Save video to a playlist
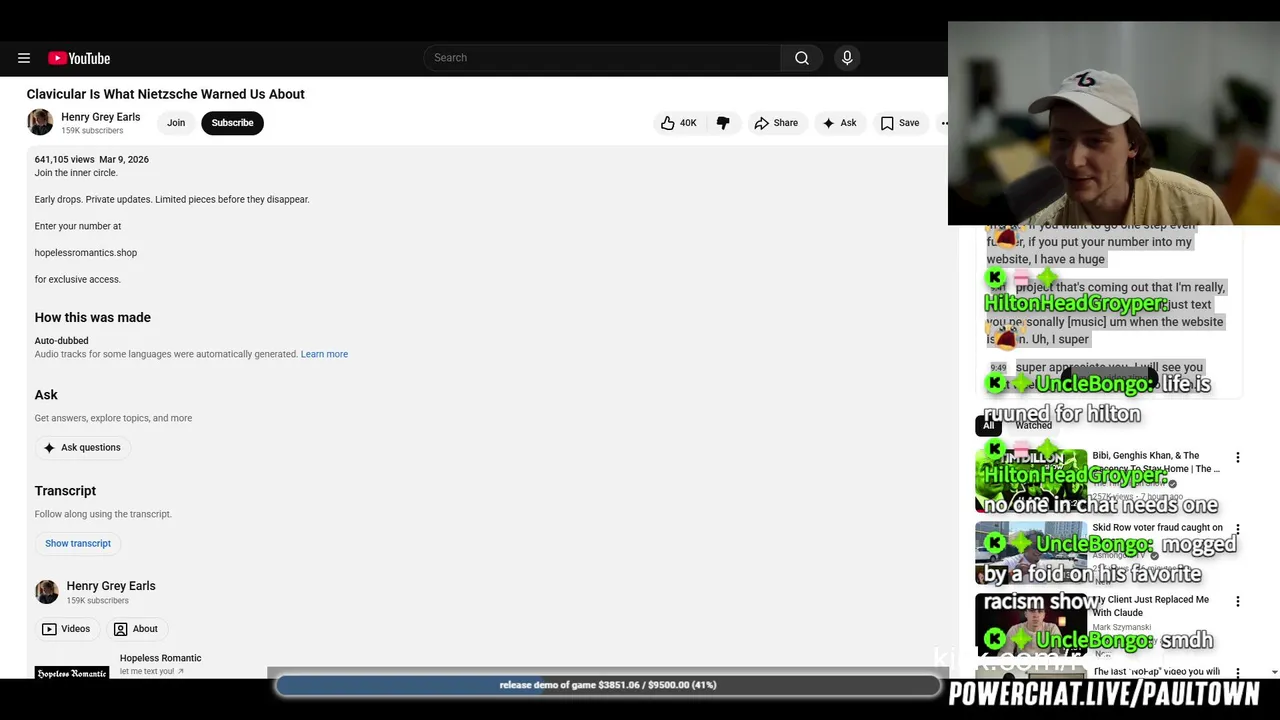Image resolution: width=1280 pixels, height=720 pixels. (x=900, y=123)
